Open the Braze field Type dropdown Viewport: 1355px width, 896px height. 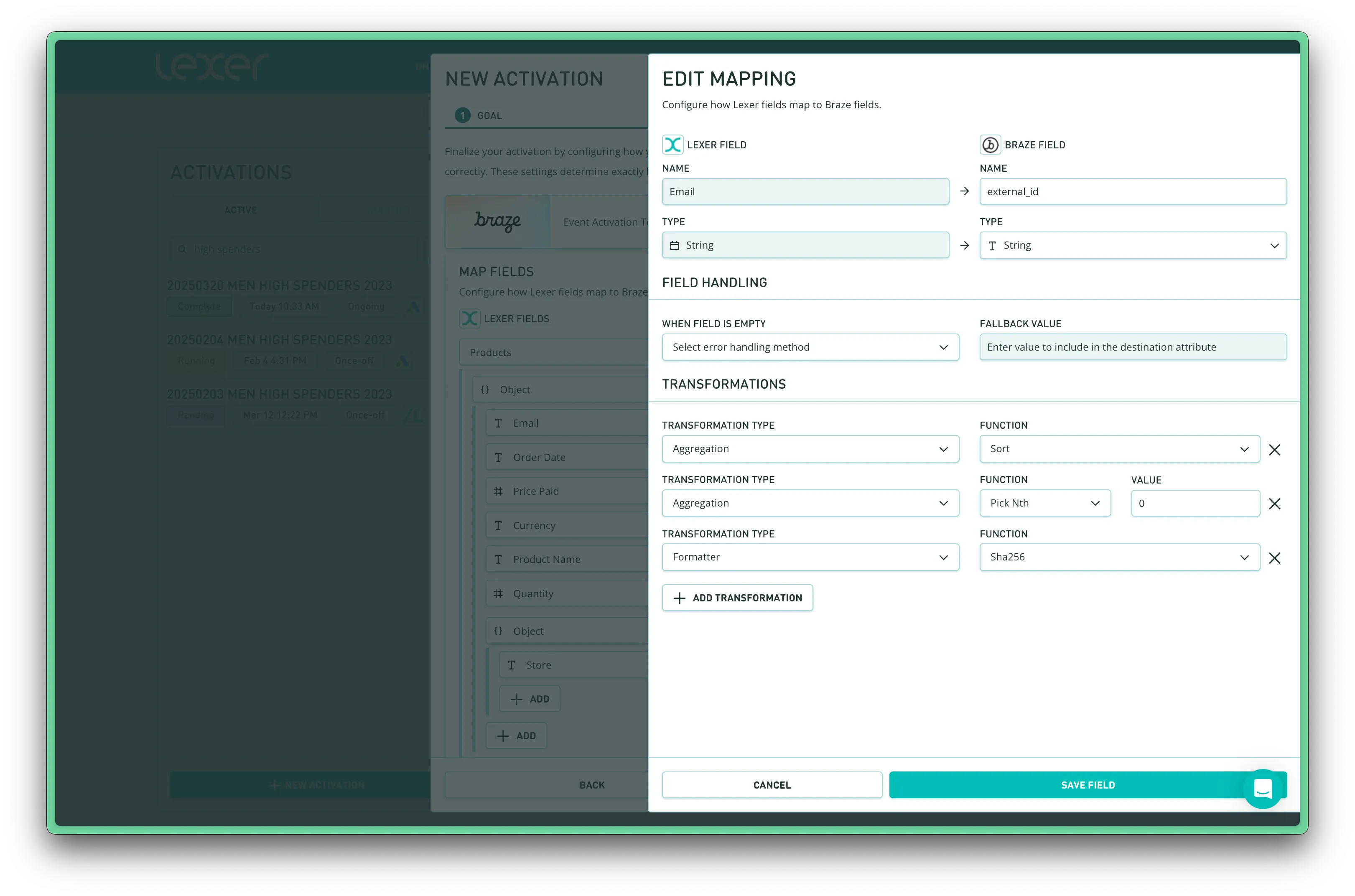[x=1133, y=245]
